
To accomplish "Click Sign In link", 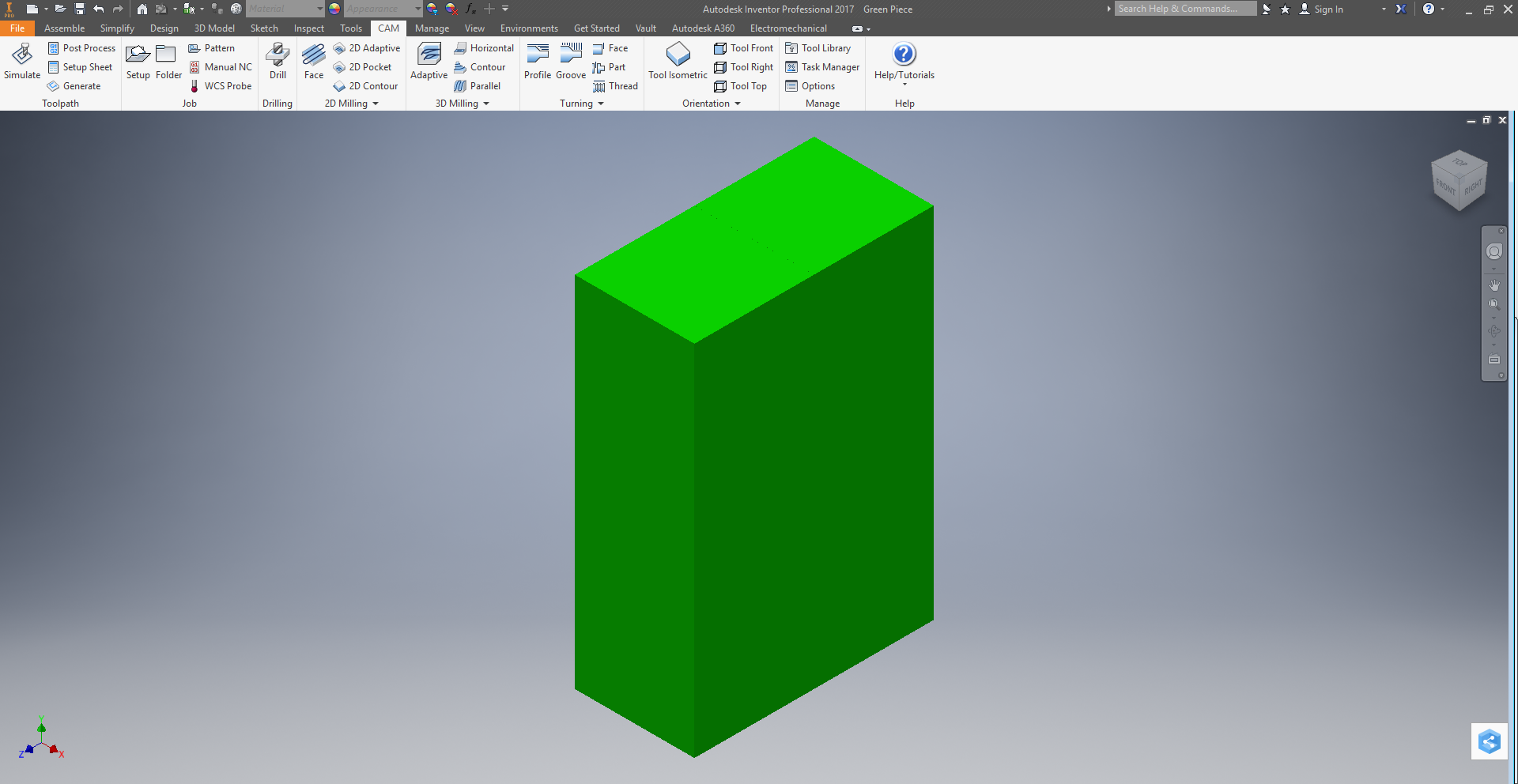I will (x=1328, y=9).
